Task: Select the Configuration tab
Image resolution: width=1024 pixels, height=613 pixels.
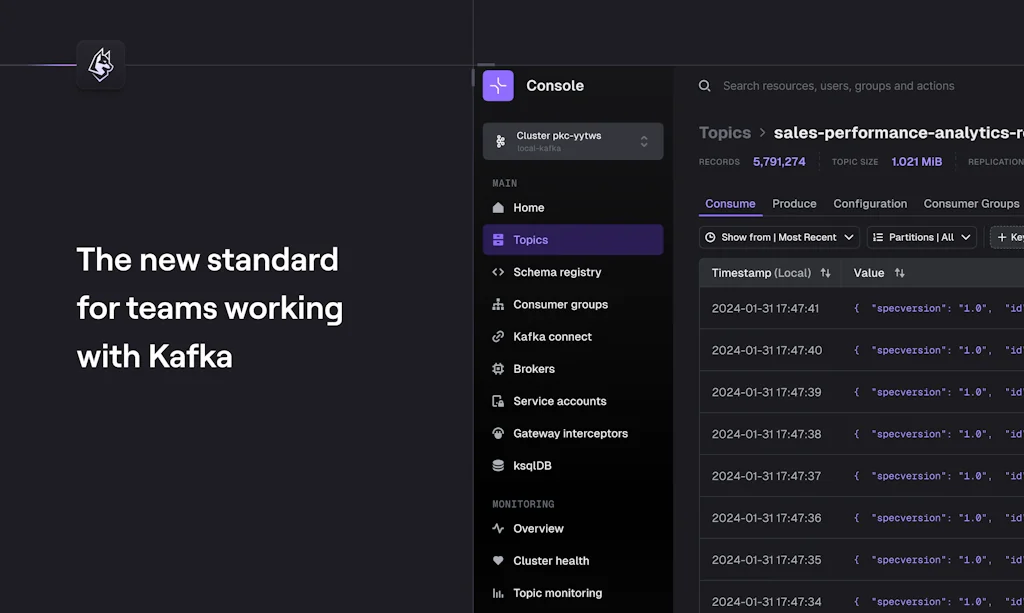Action: coord(870,204)
